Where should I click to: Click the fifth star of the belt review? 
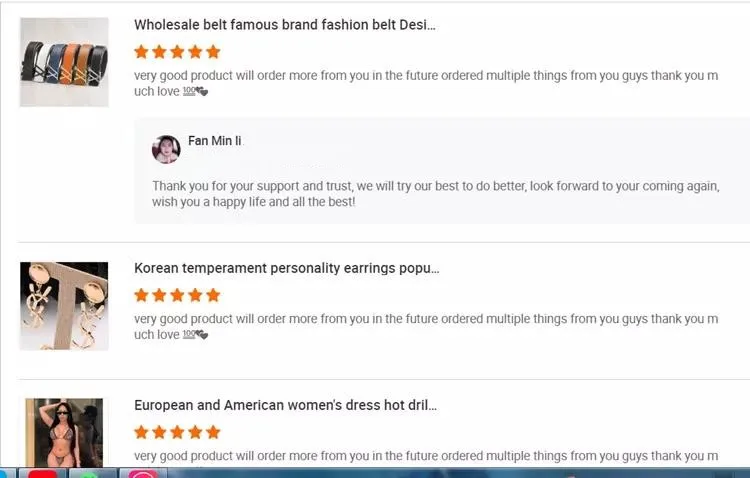213,52
